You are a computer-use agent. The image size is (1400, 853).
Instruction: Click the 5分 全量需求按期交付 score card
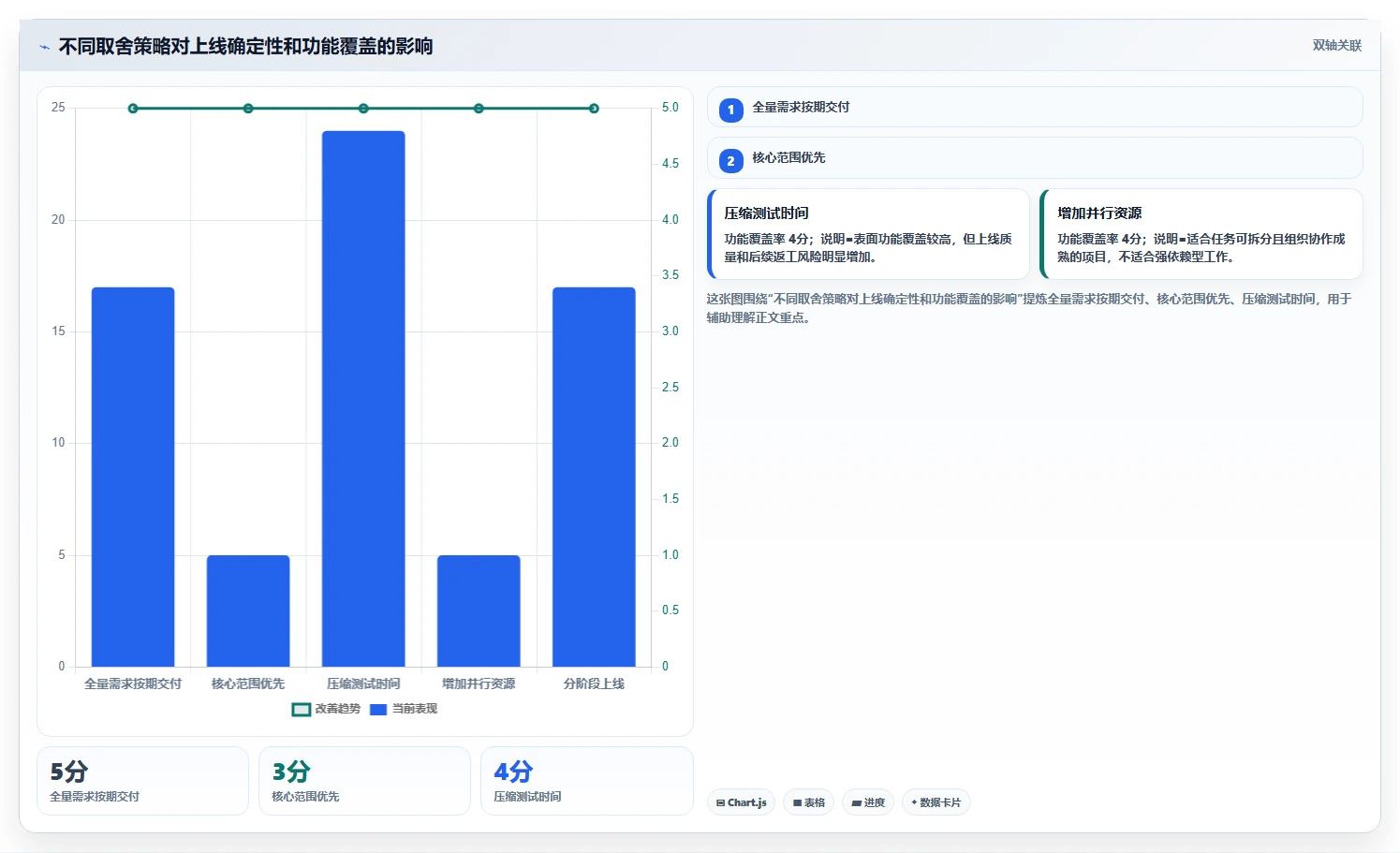pyautogui.click(x=142, y=781)
